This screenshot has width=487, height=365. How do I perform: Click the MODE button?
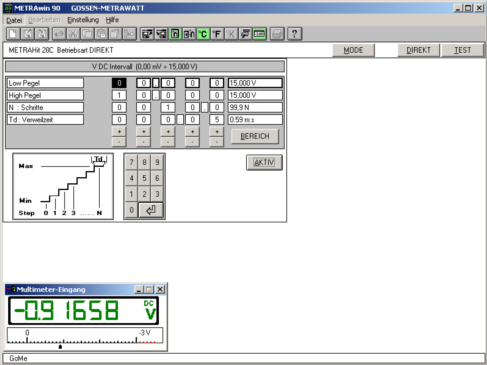pyautogui.click(x=353, y=50)
